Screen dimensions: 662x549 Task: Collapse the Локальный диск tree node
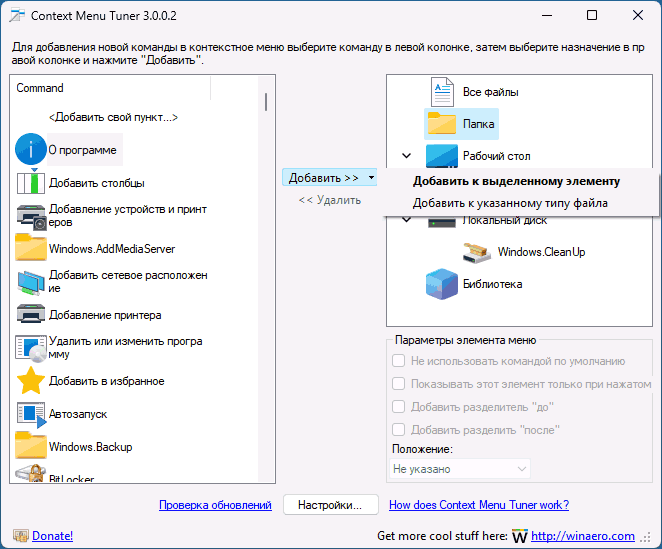pos(407,220)
